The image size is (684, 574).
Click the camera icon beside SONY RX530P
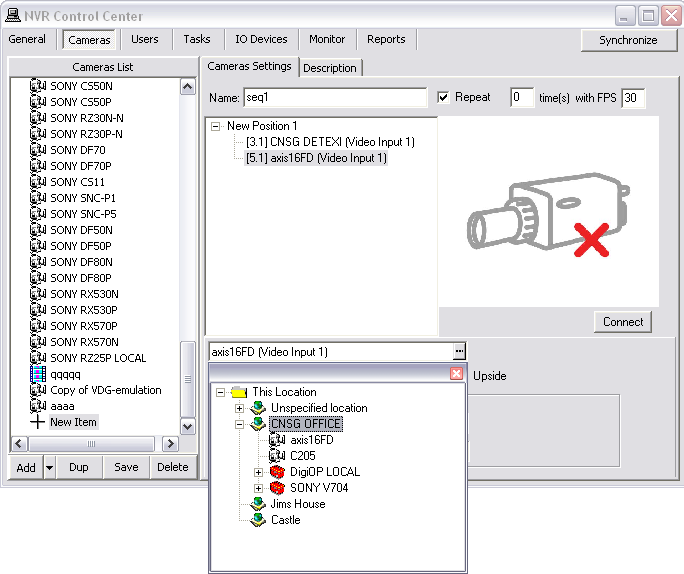(x=38, y=310)
